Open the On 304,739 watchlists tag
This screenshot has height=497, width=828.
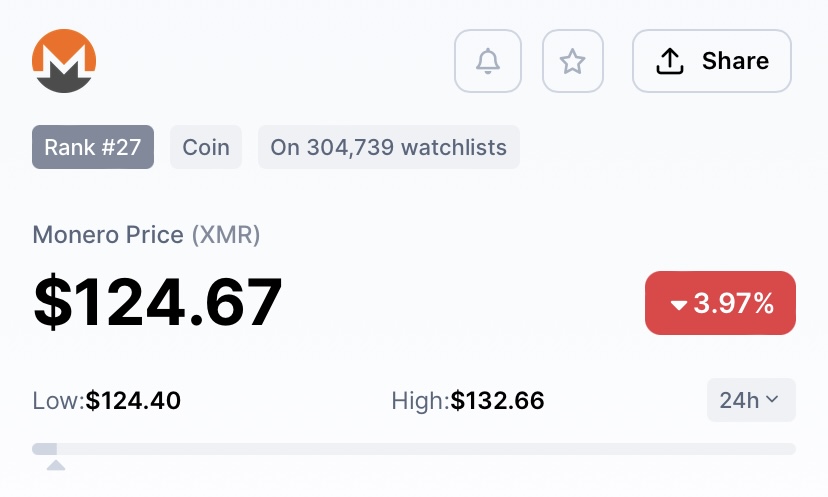pos(388,148)
